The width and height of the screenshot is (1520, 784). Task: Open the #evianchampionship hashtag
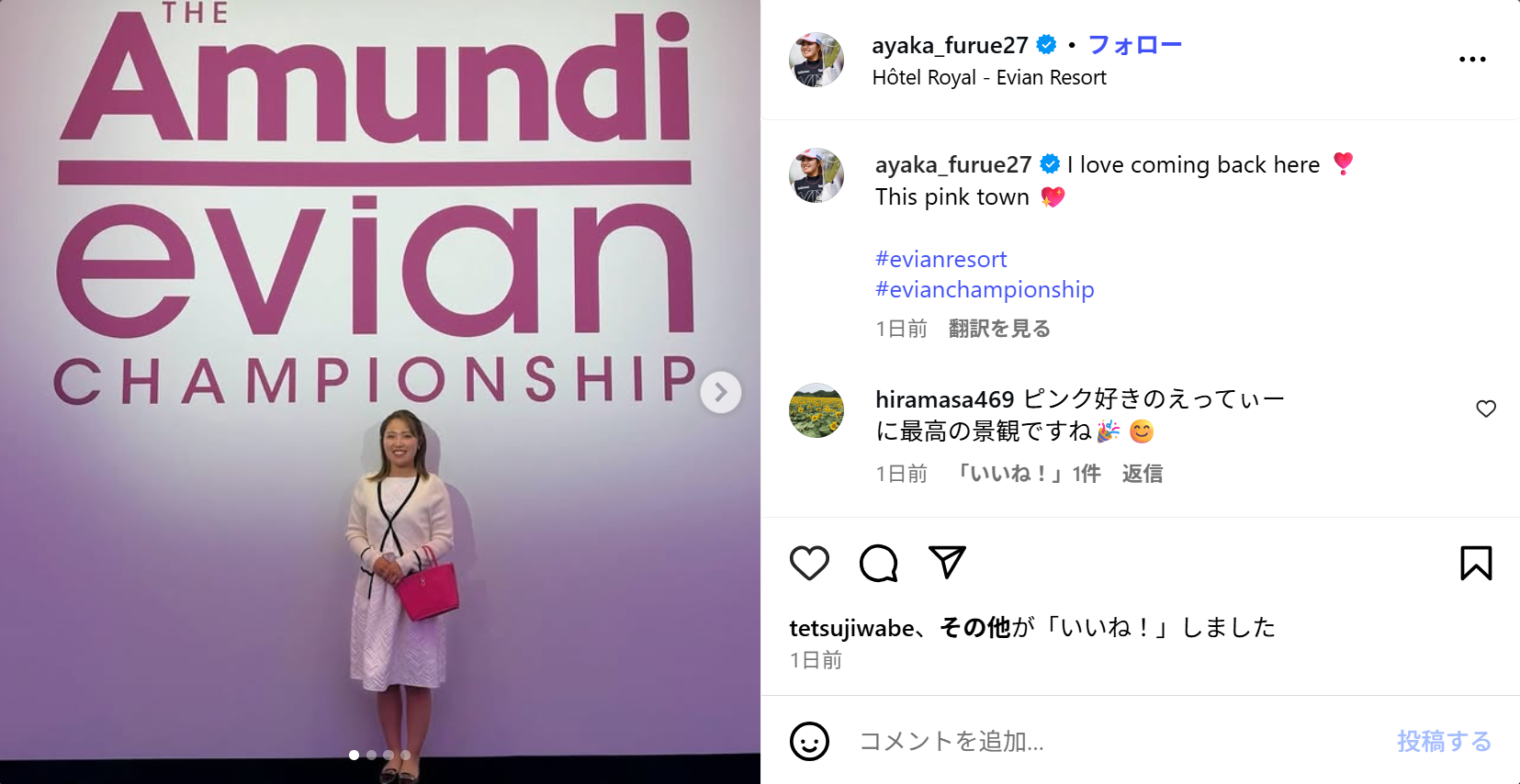(985, 289)
